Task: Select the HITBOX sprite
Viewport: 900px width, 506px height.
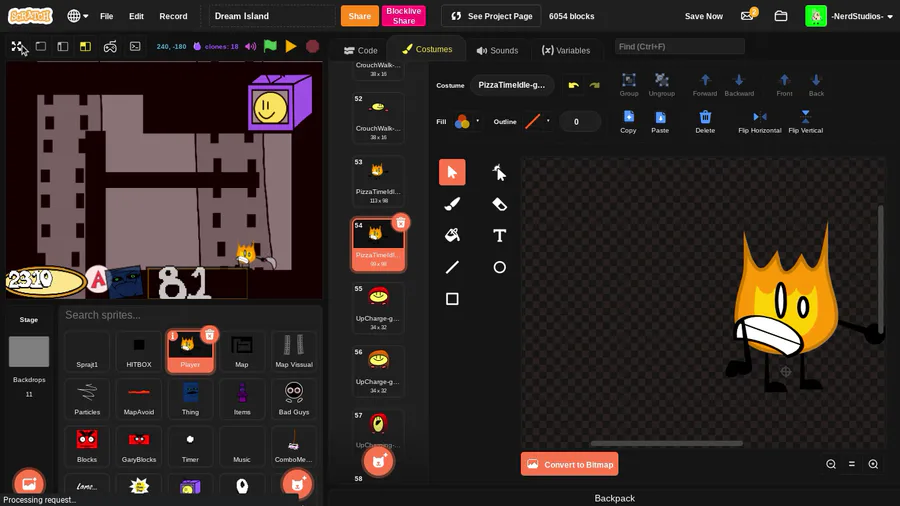Action: coord(138,351)
